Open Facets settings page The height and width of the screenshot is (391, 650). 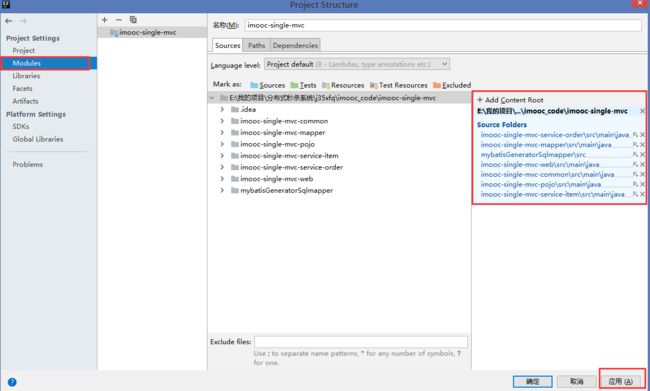coord(22,88)
